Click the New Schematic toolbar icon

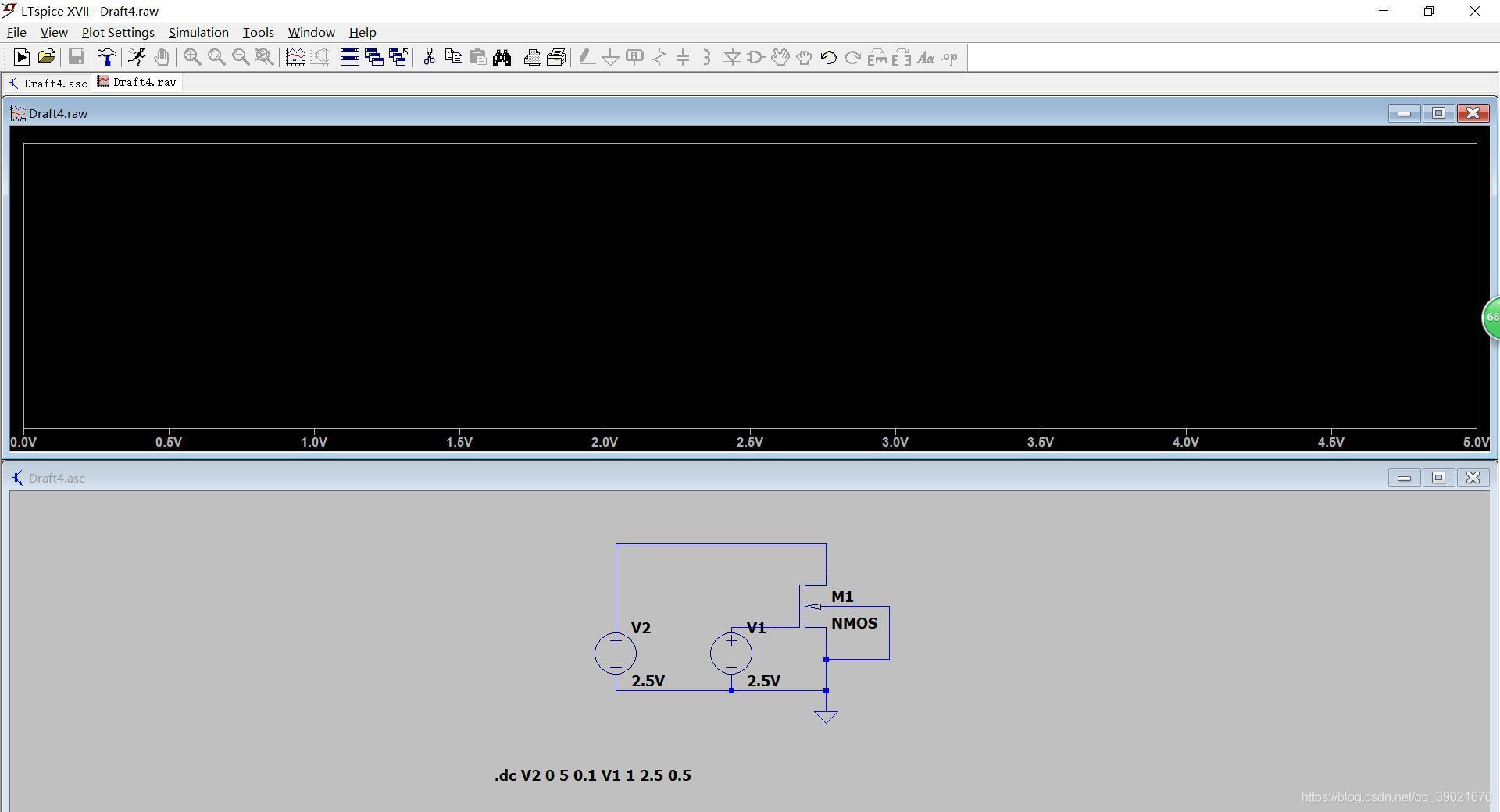pyautogui.click(x=21, y=57)
